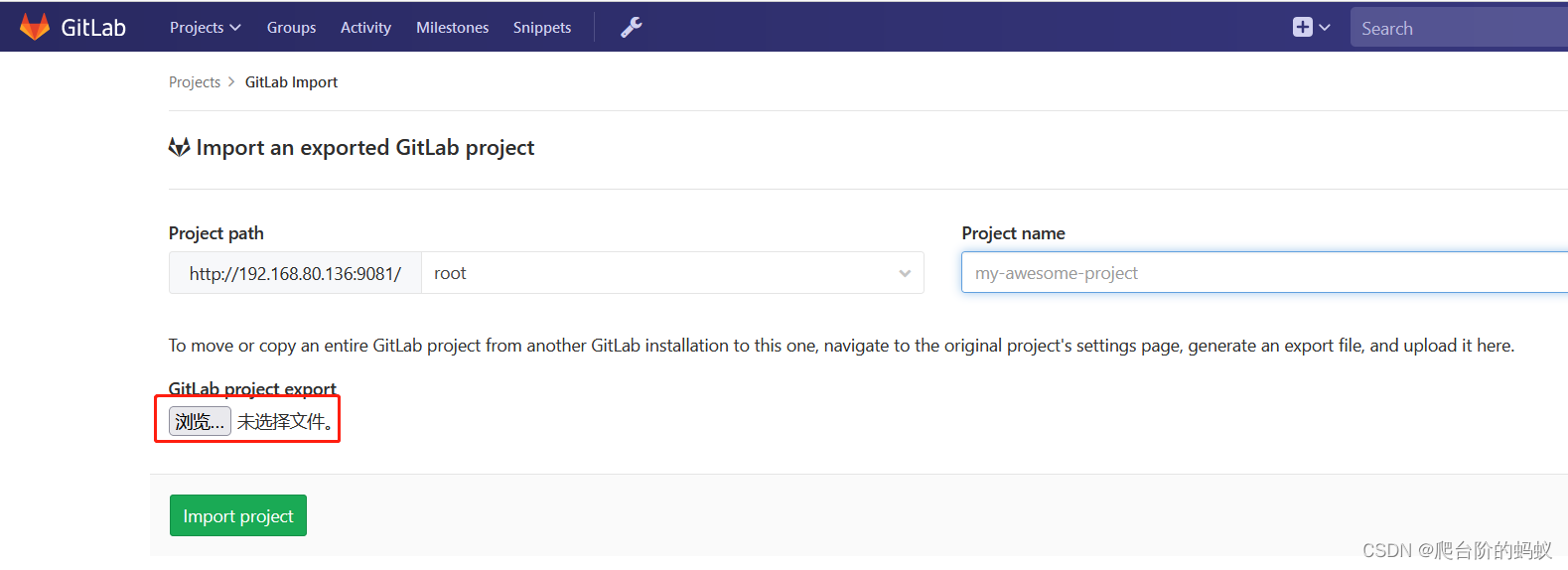The height and width of the screenshot is (570, 1568).
Task: Open the Groups menu item
Action: (291, 28)
